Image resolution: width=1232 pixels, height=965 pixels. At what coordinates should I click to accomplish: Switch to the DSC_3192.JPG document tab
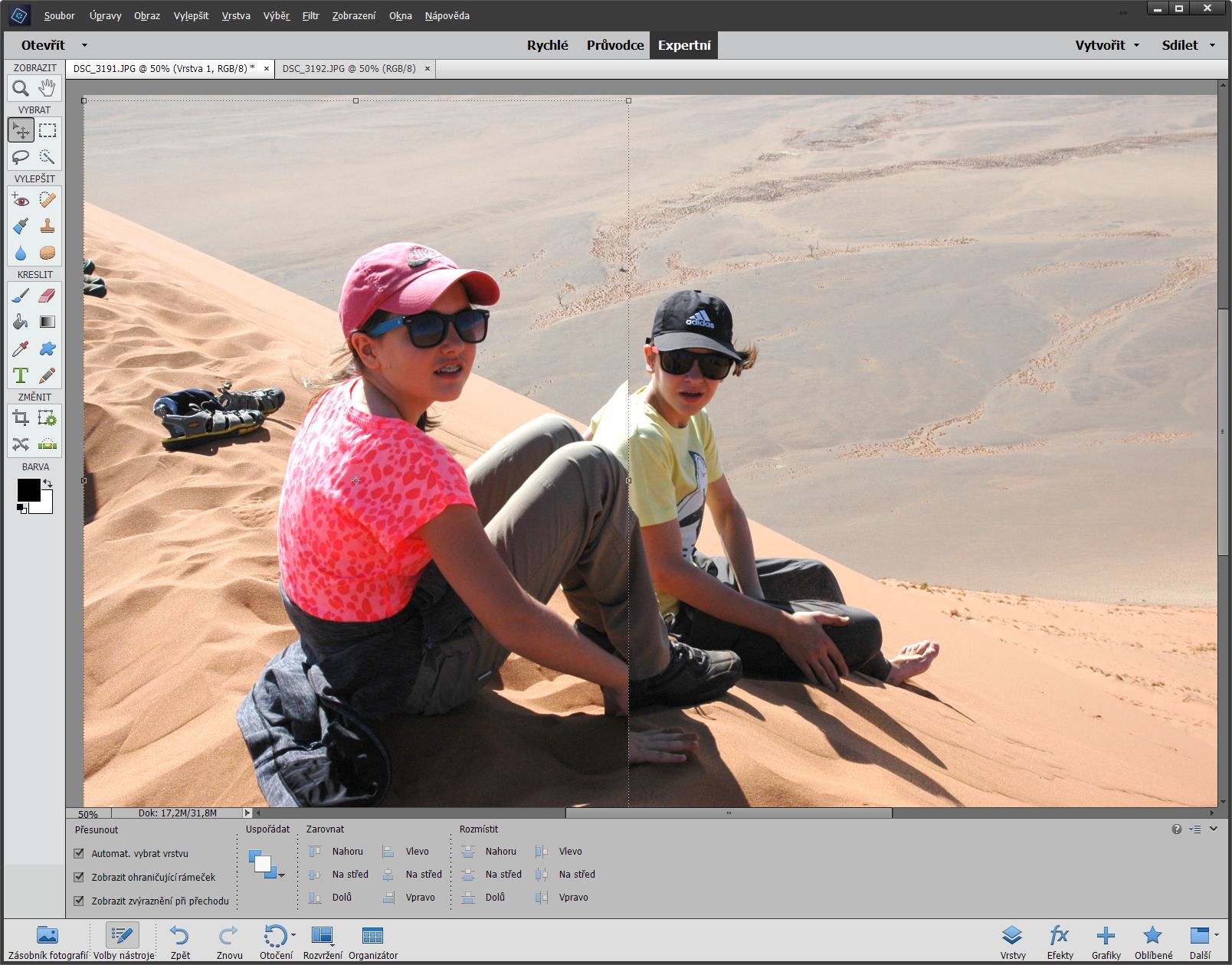coord(349,68)
